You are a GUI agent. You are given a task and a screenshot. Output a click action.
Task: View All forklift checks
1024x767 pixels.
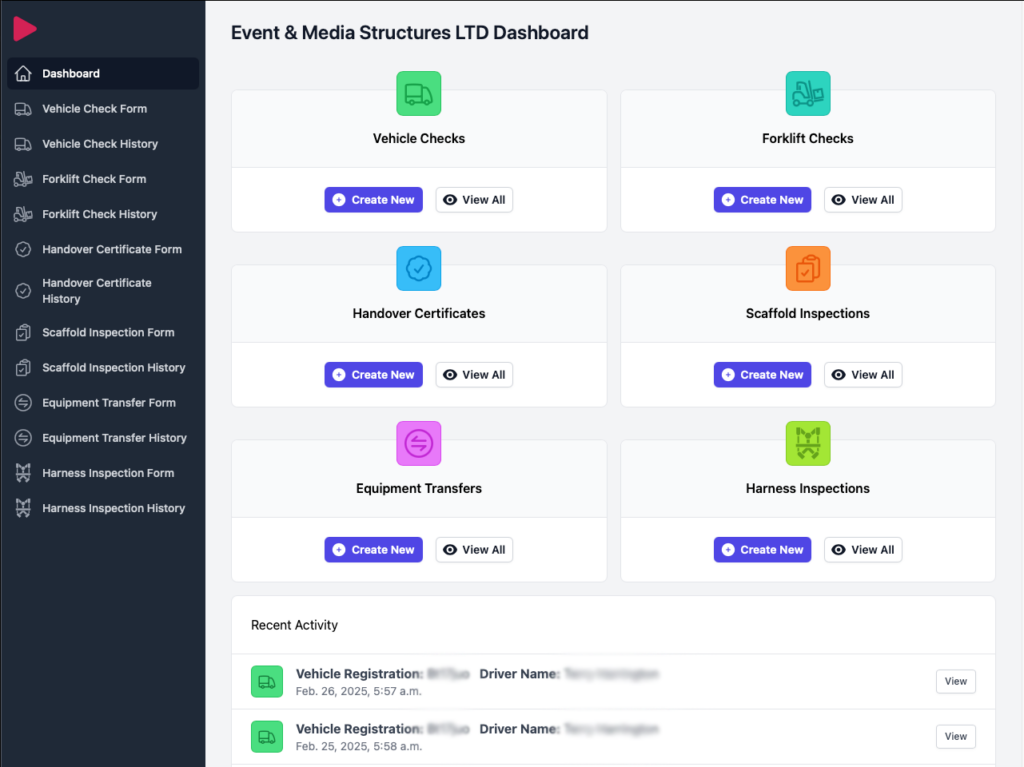coord(862,200)
